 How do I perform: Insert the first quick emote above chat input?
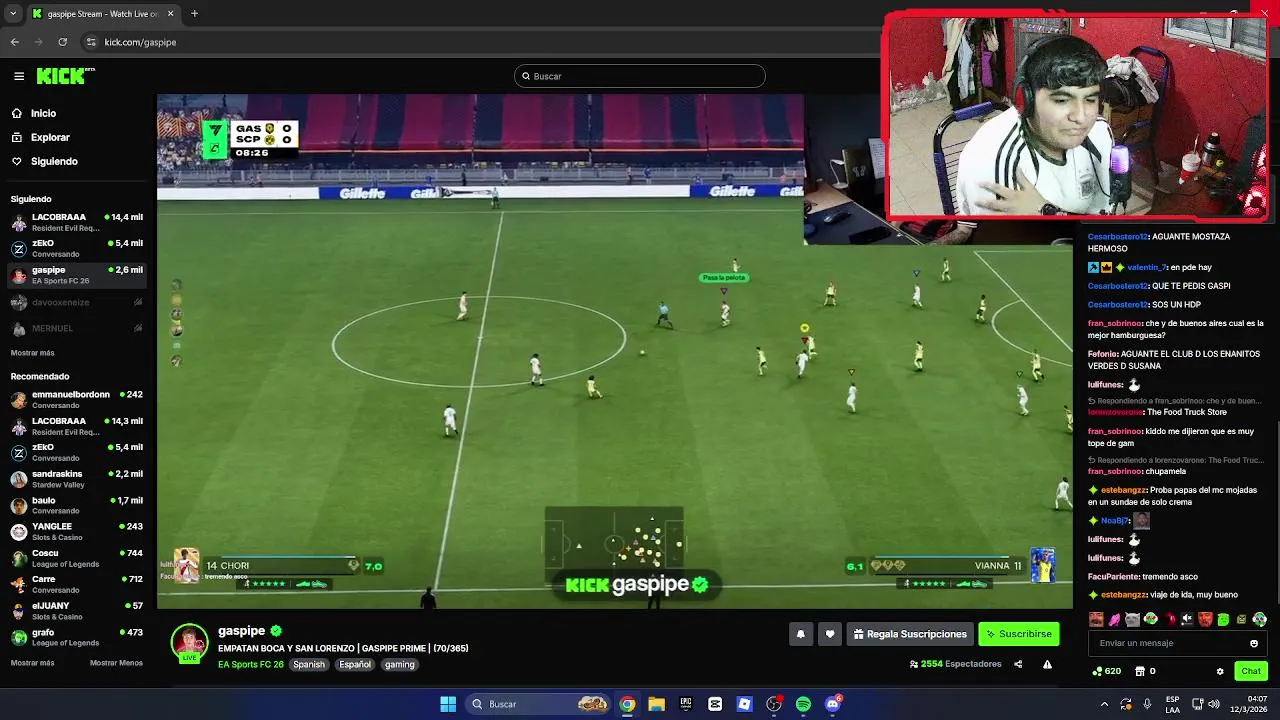(1097, 619)
